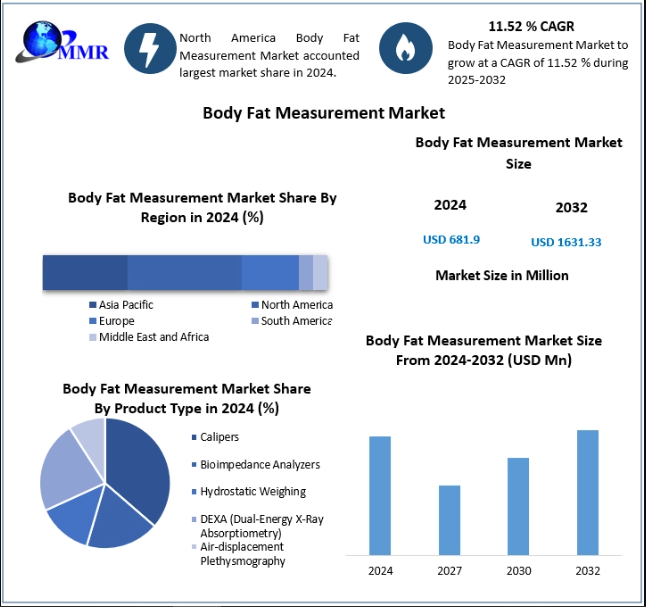This screenshot has width=646, height=607.
Task: Click the Hydrostatic Weighing legend entry
Action: tap(249, 492)
